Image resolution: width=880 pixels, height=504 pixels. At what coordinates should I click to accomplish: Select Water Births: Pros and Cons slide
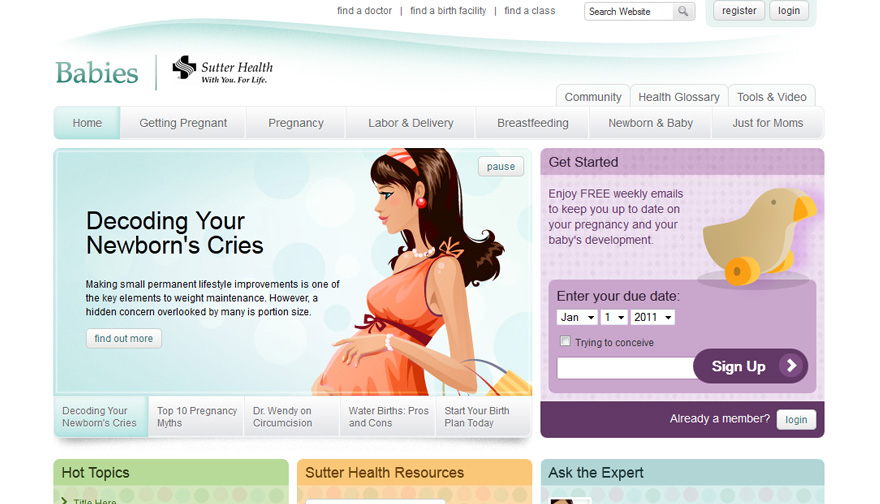click(x=388, y=417)
